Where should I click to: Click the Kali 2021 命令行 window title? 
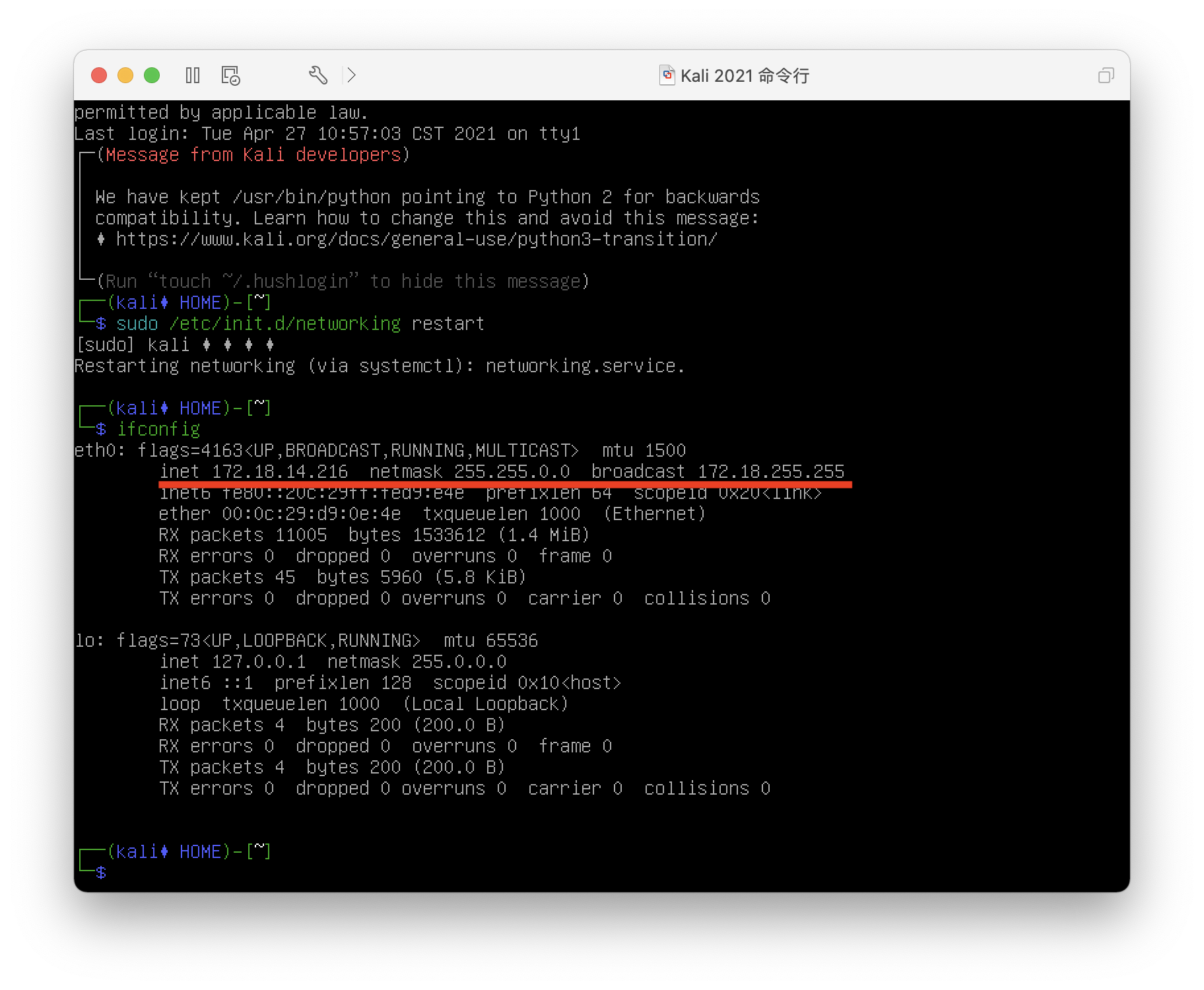tap(745, 76)
